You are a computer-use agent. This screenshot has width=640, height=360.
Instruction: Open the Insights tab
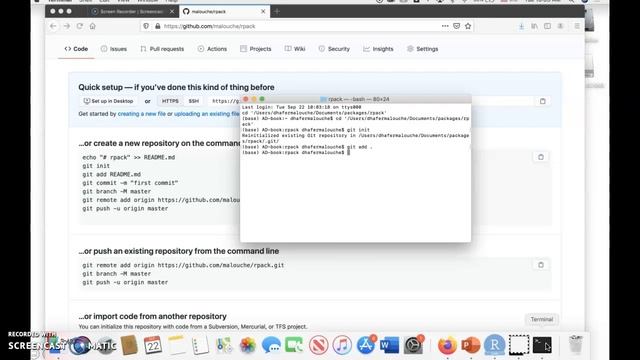(378, 49)
